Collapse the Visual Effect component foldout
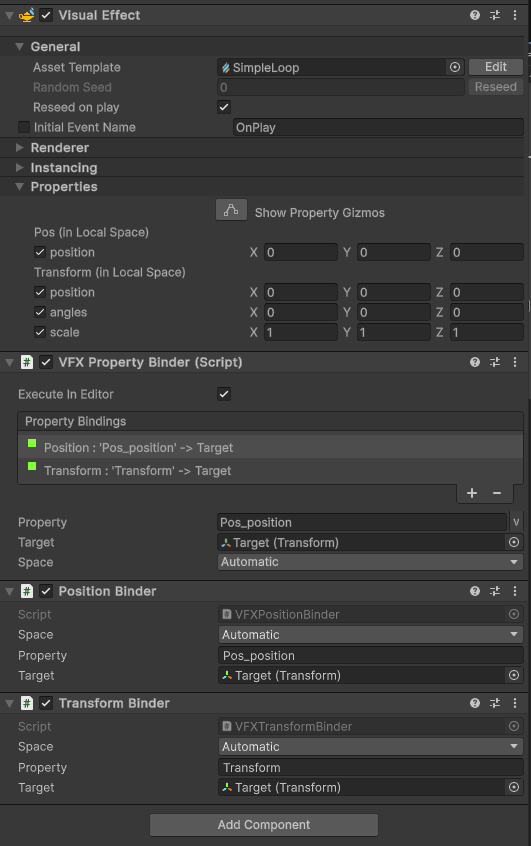The image size is (531, 846). [x=9, y=15]
